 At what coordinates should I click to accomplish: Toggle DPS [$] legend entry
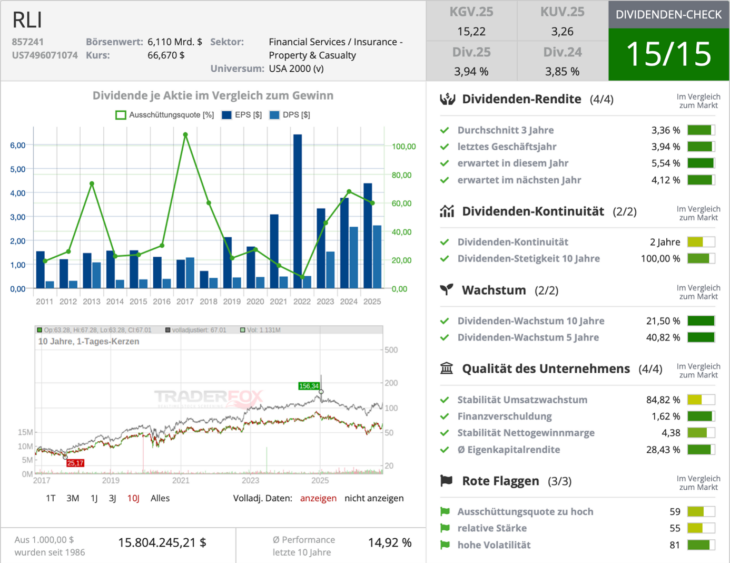click(290, 115)
